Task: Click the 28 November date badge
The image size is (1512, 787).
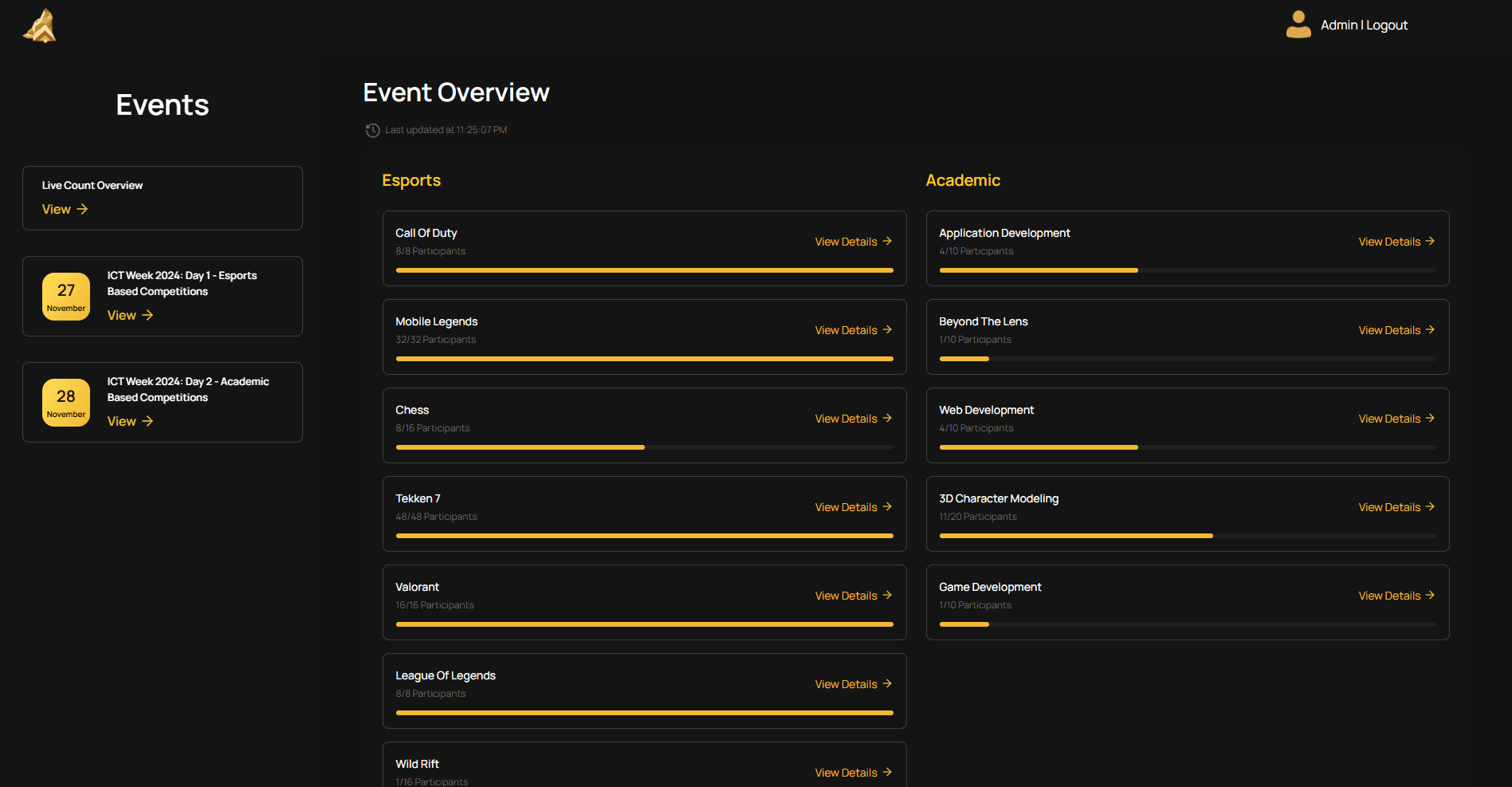Action: [x=66, y=403]
